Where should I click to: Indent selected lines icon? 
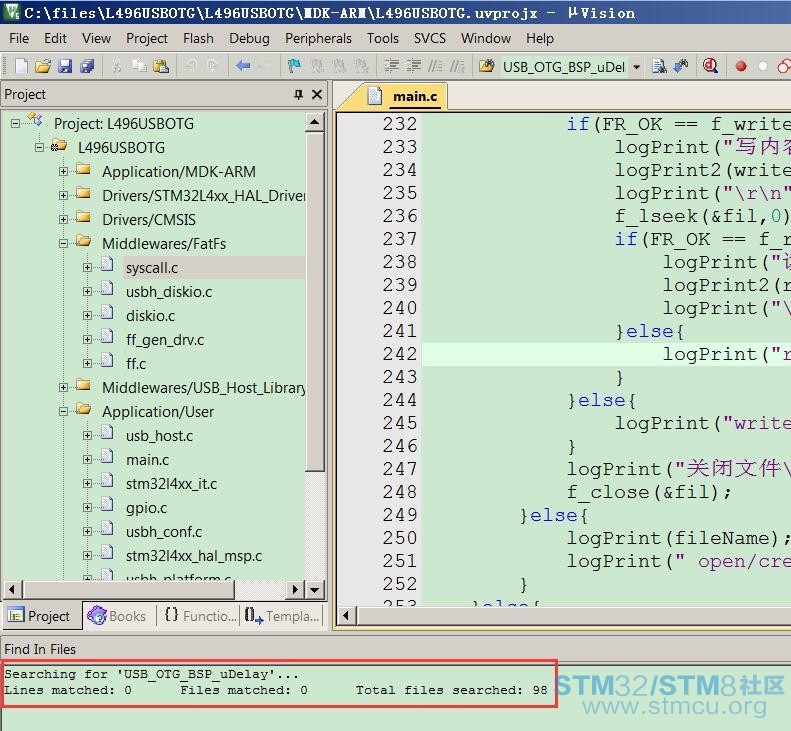391,66
